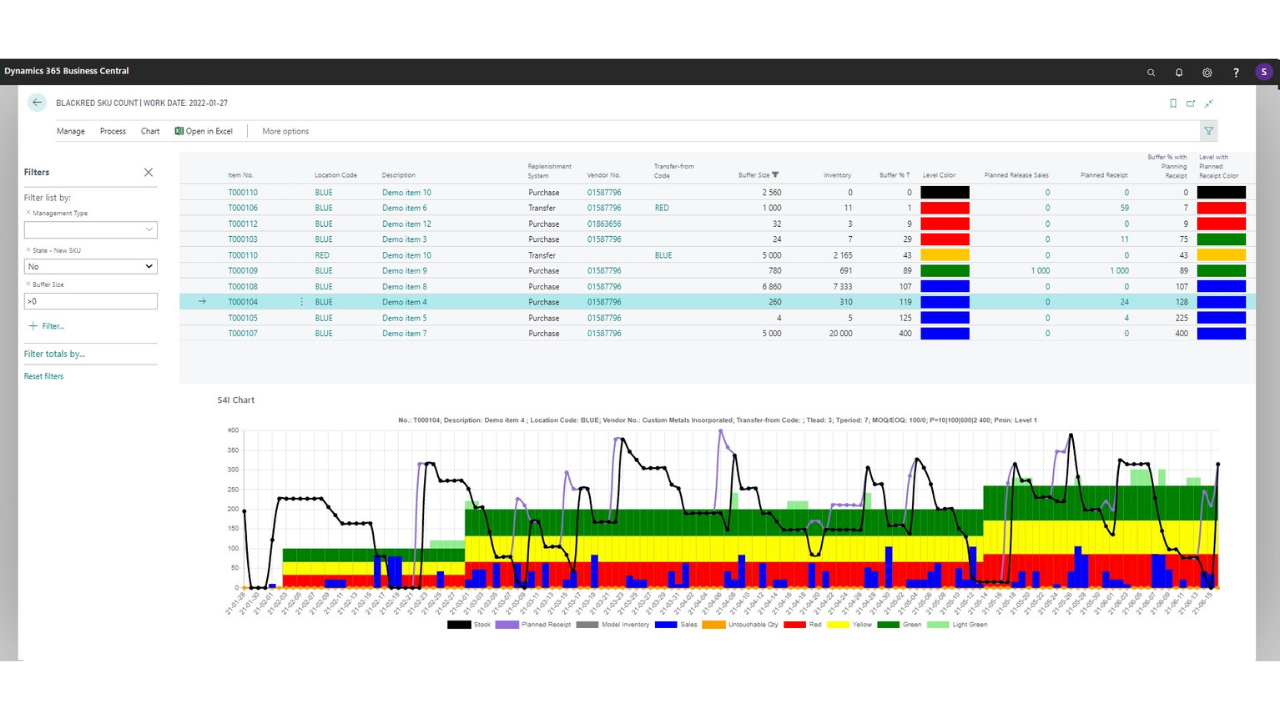Click Planned Receipt value 59 for T000106

point(1124,208)
